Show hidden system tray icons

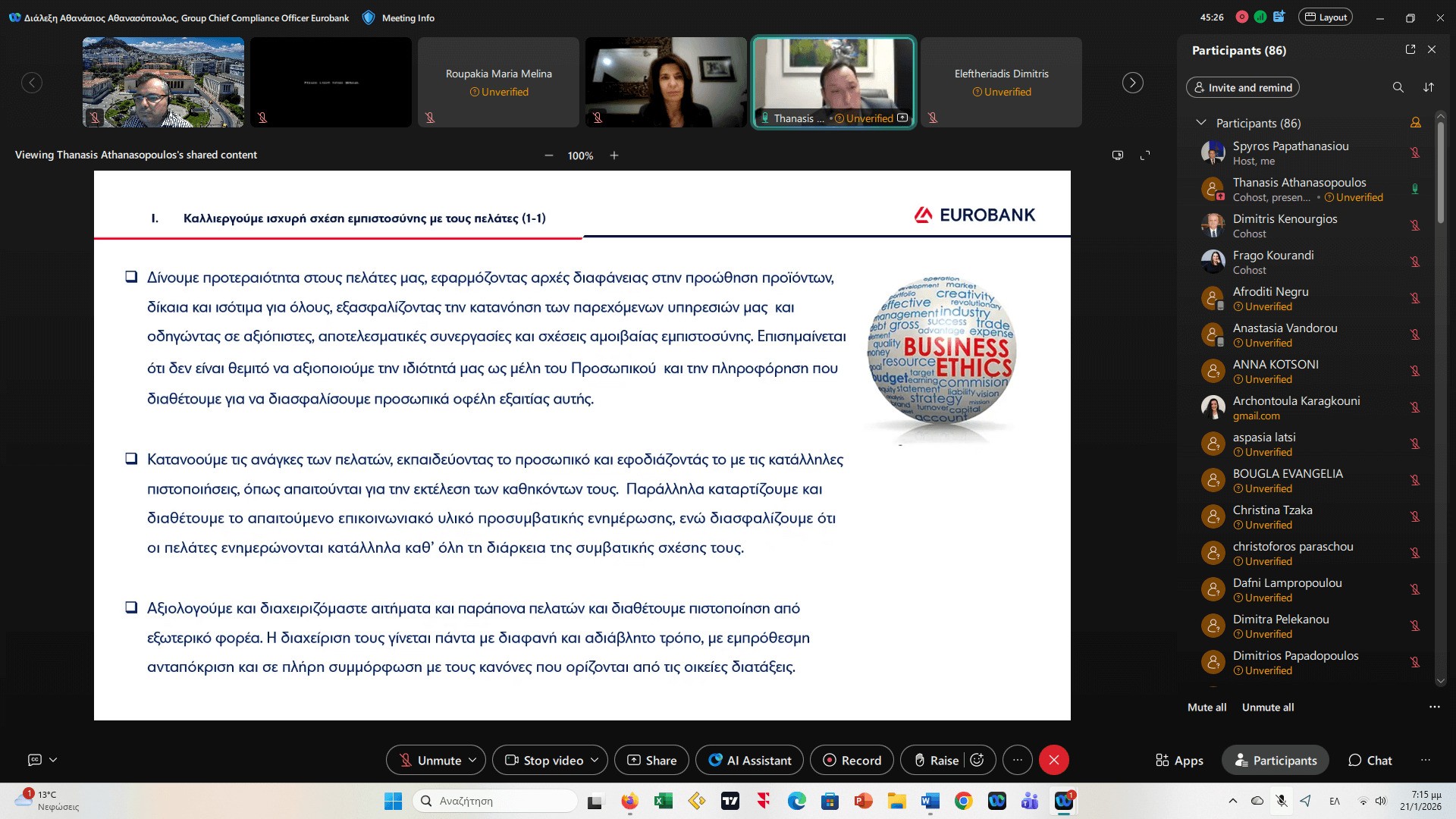(1232, 801)
